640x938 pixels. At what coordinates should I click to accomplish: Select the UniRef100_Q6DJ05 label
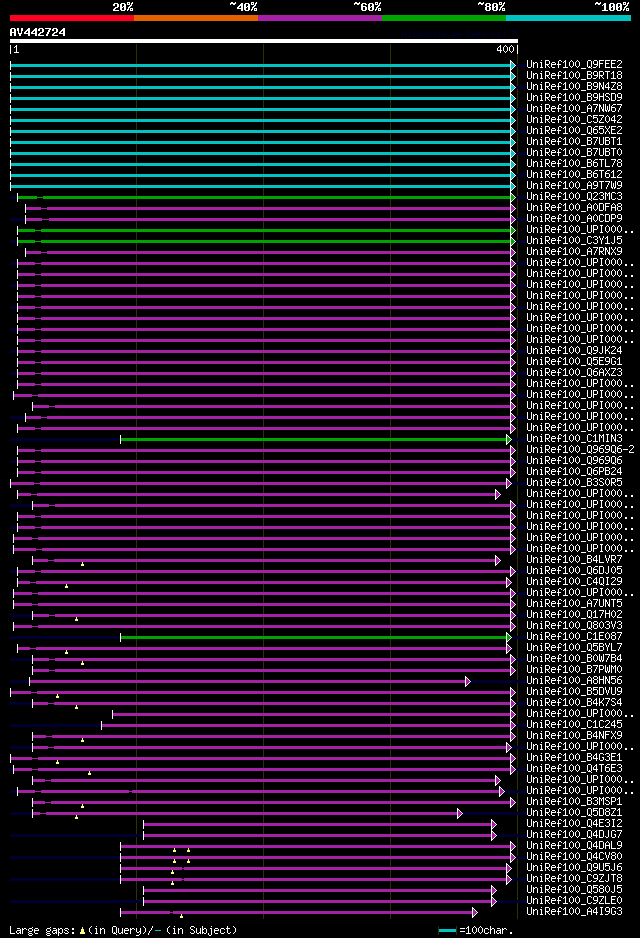(574, 571)
